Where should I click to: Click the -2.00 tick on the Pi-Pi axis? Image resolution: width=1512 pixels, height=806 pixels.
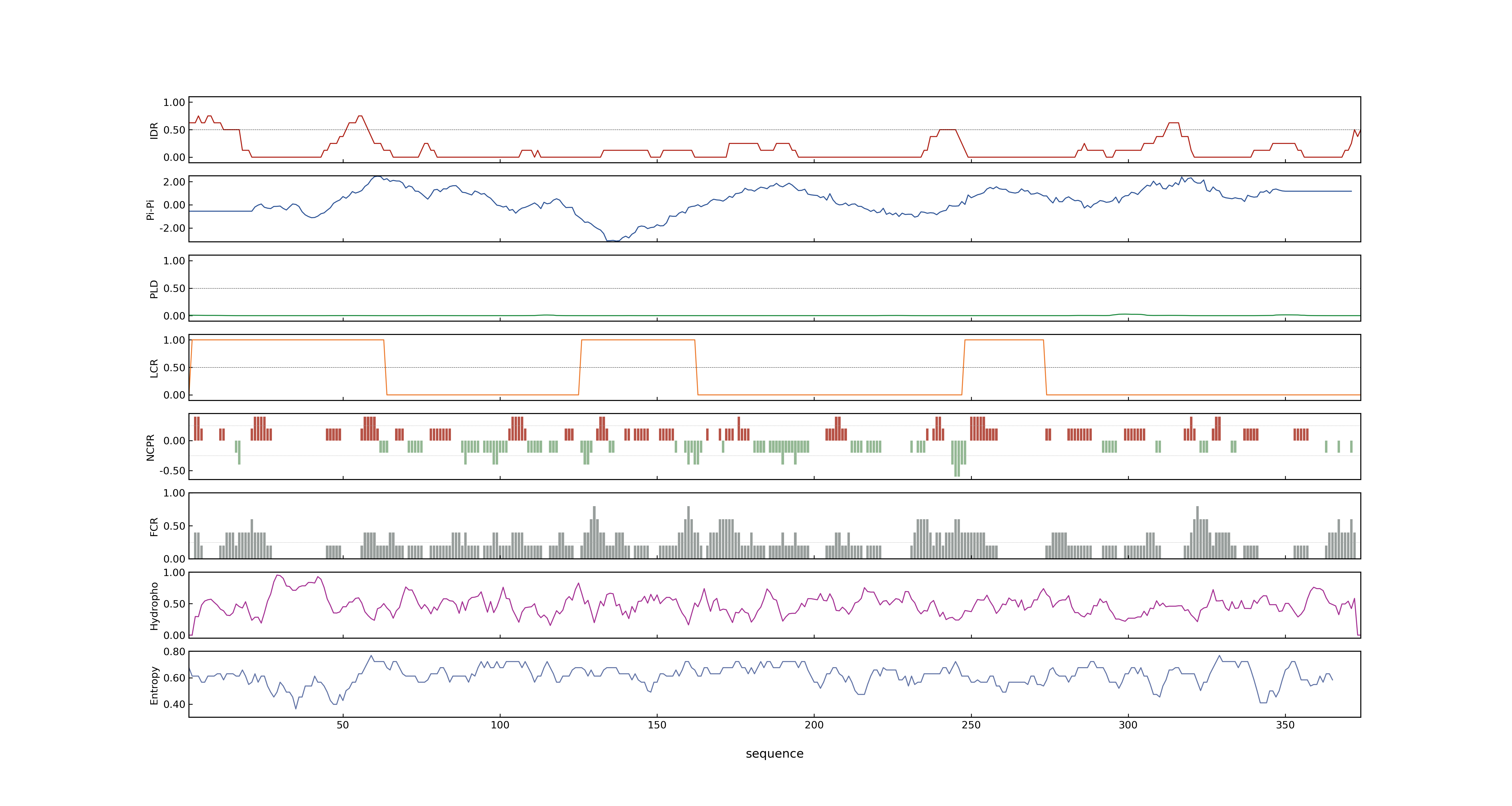click(x=172, y=228)
